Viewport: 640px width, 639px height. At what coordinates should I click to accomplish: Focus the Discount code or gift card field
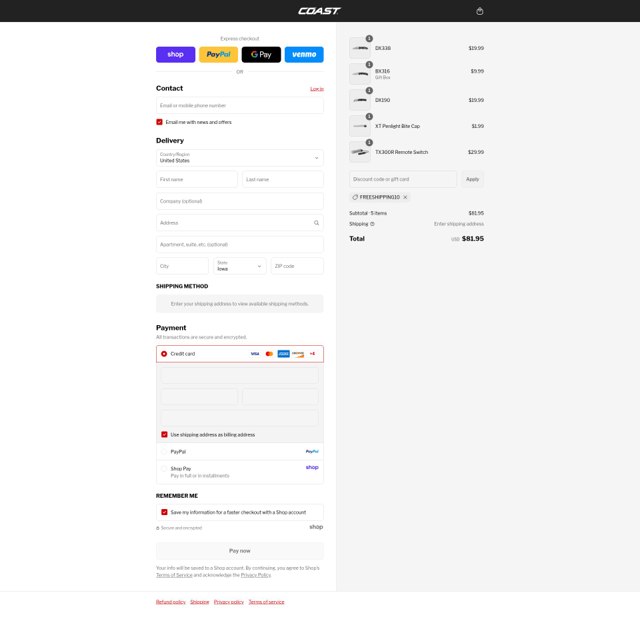pos(403,179)
